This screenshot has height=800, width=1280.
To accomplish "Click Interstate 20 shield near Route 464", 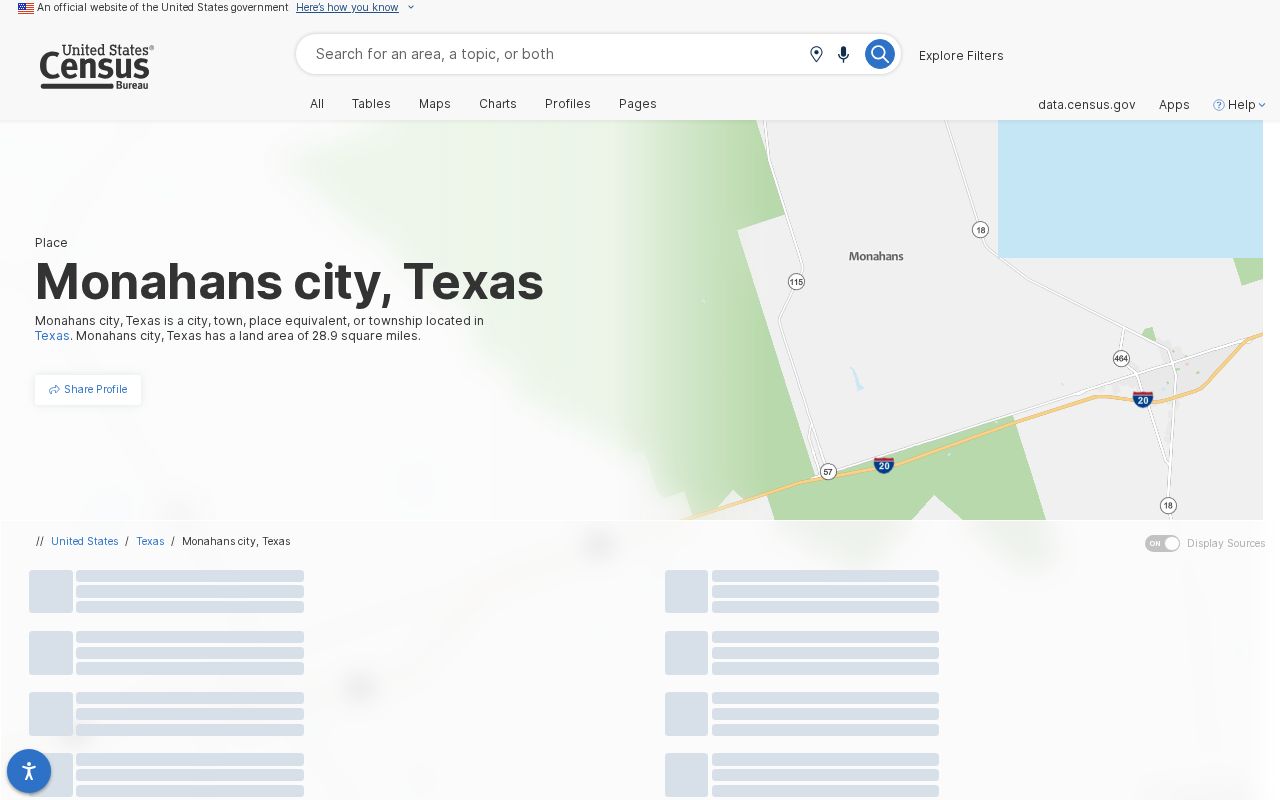I will pyautogui.click(x=1142, y=399).
